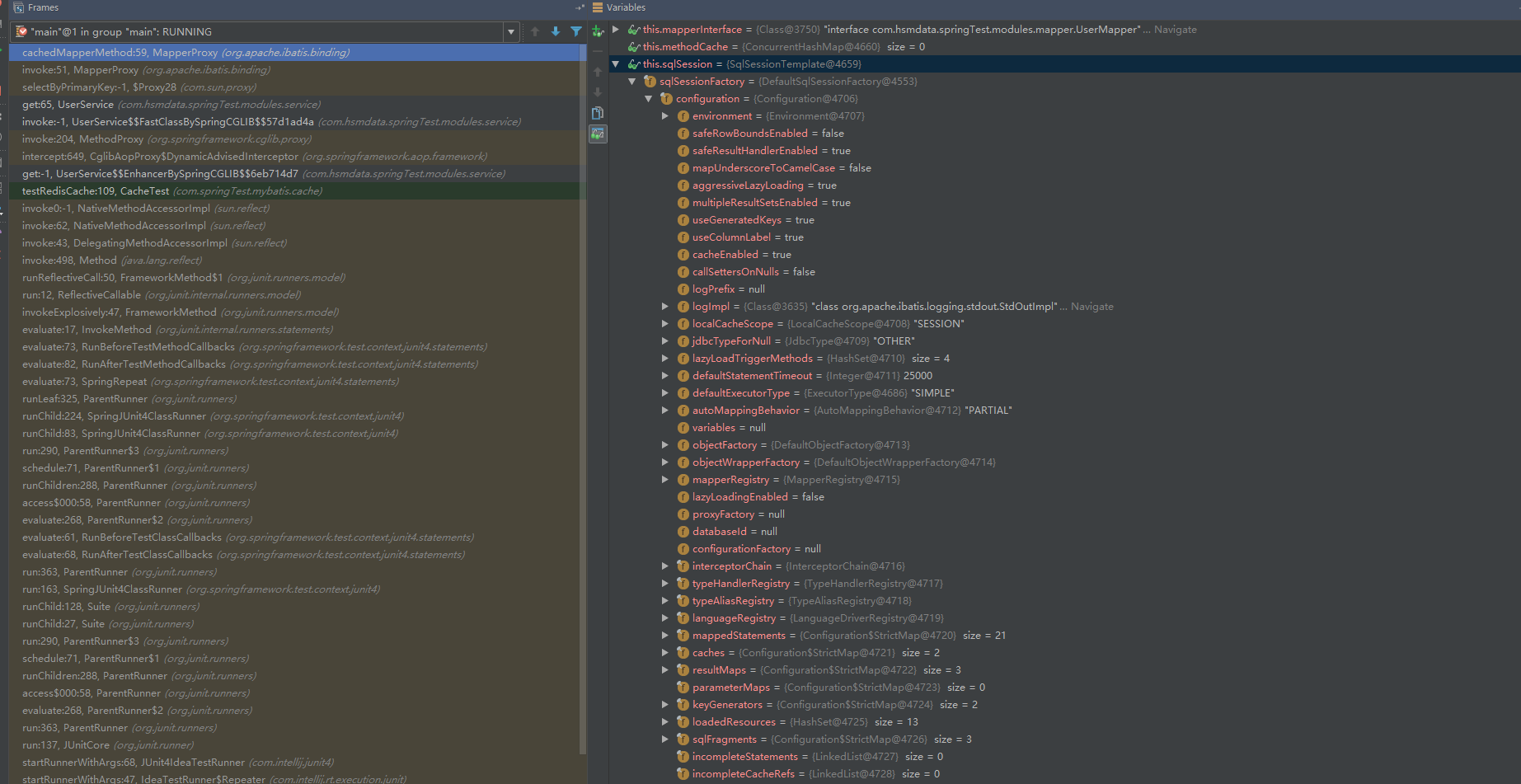Click field icon next to logPrefix
Viewport: 1521px width, 784px height.
(683, 289)
